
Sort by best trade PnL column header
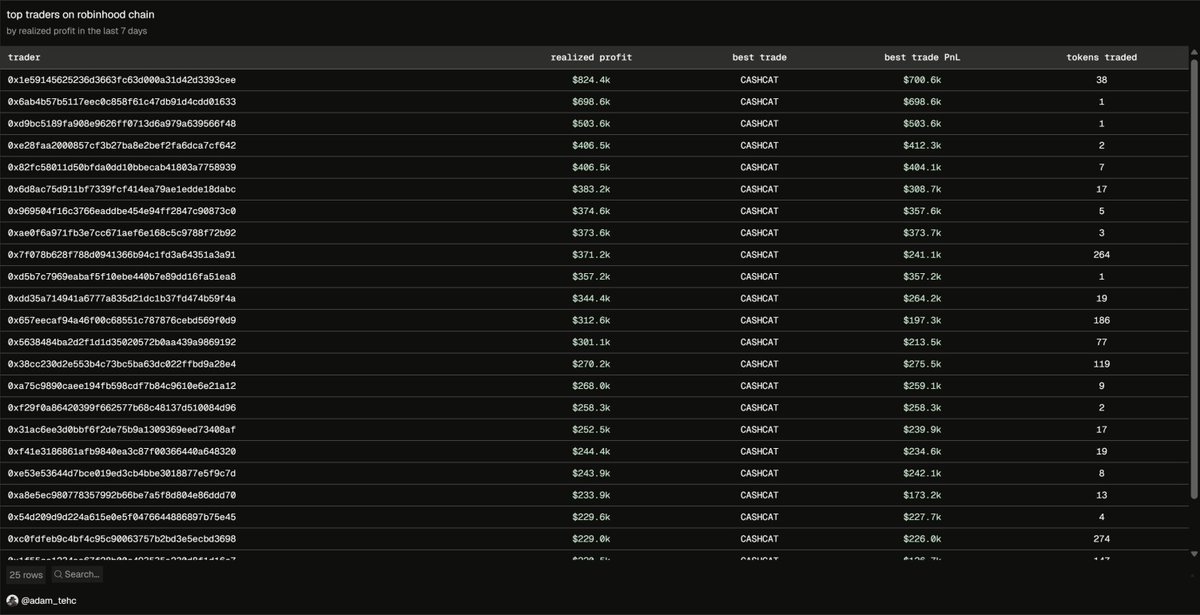pos(921,58)
